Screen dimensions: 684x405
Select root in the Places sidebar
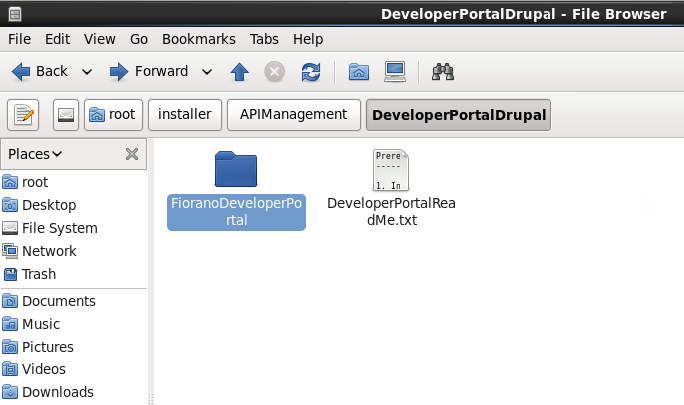[x=73, y=182]
